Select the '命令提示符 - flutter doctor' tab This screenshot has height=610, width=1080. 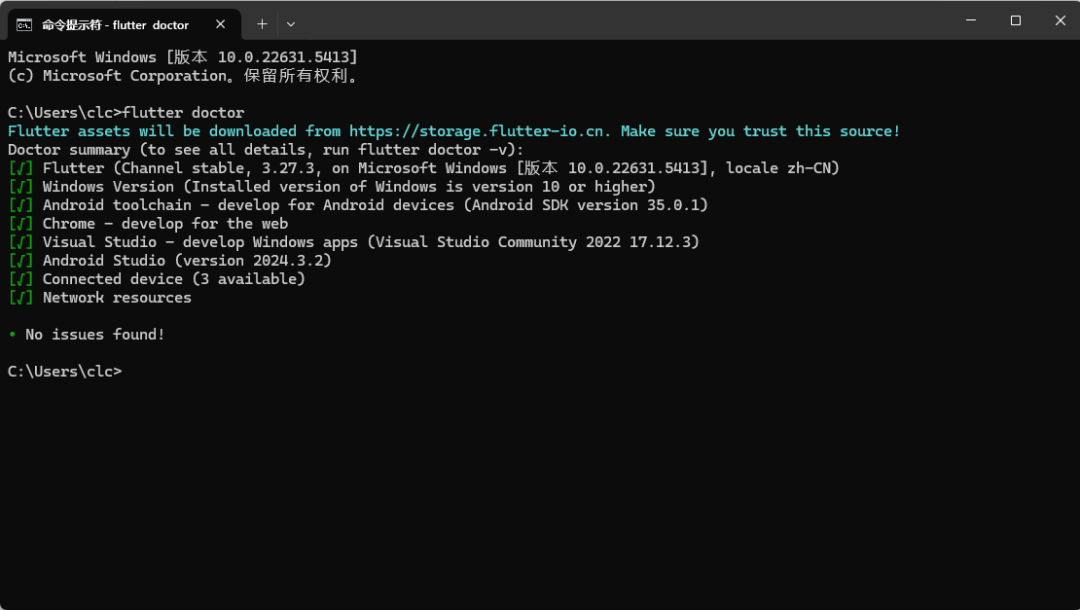pyautogui.click(x=115, y=24)
